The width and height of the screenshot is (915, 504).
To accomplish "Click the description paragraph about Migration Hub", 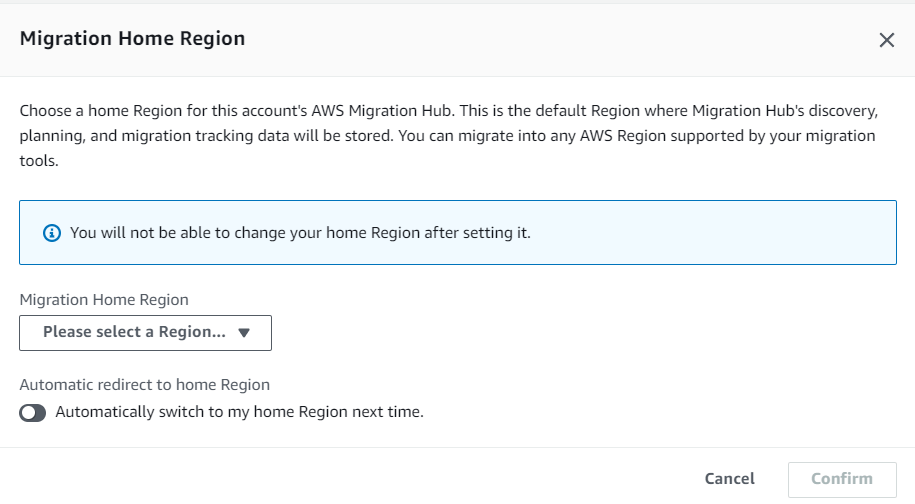I will (448, 135).
